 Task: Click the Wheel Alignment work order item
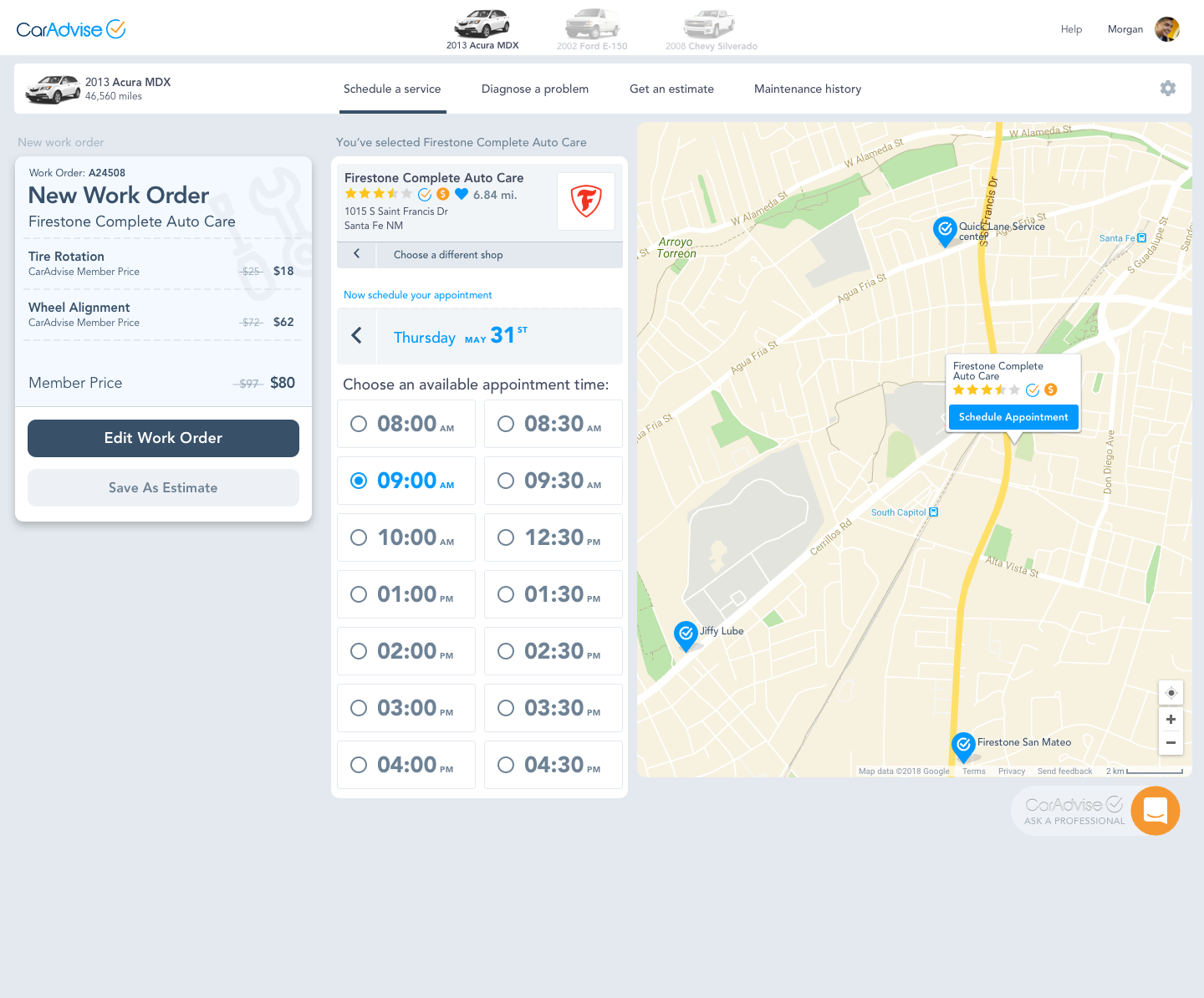coord(162,314)
